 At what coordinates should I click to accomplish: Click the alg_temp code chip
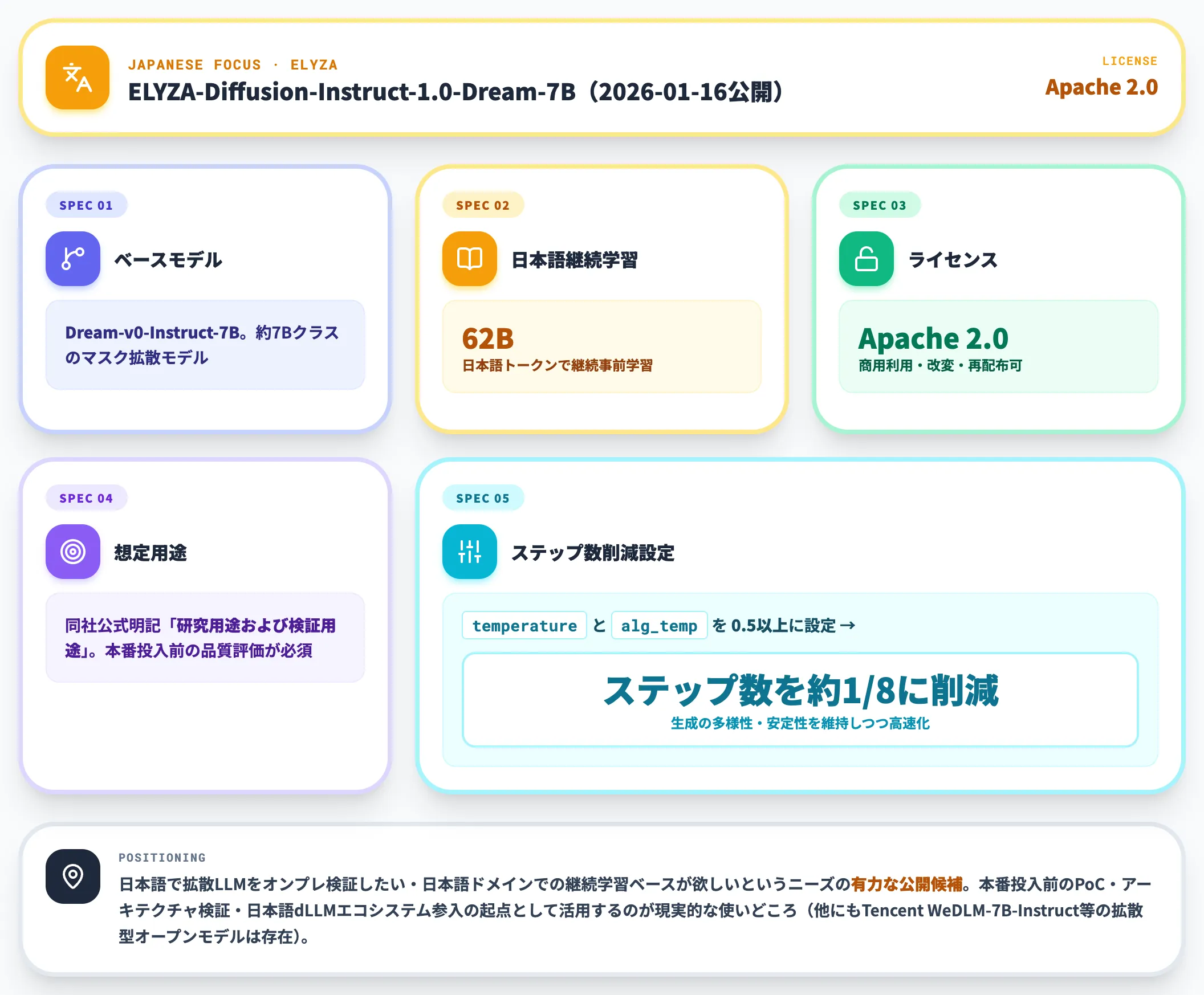pos(660,625)
